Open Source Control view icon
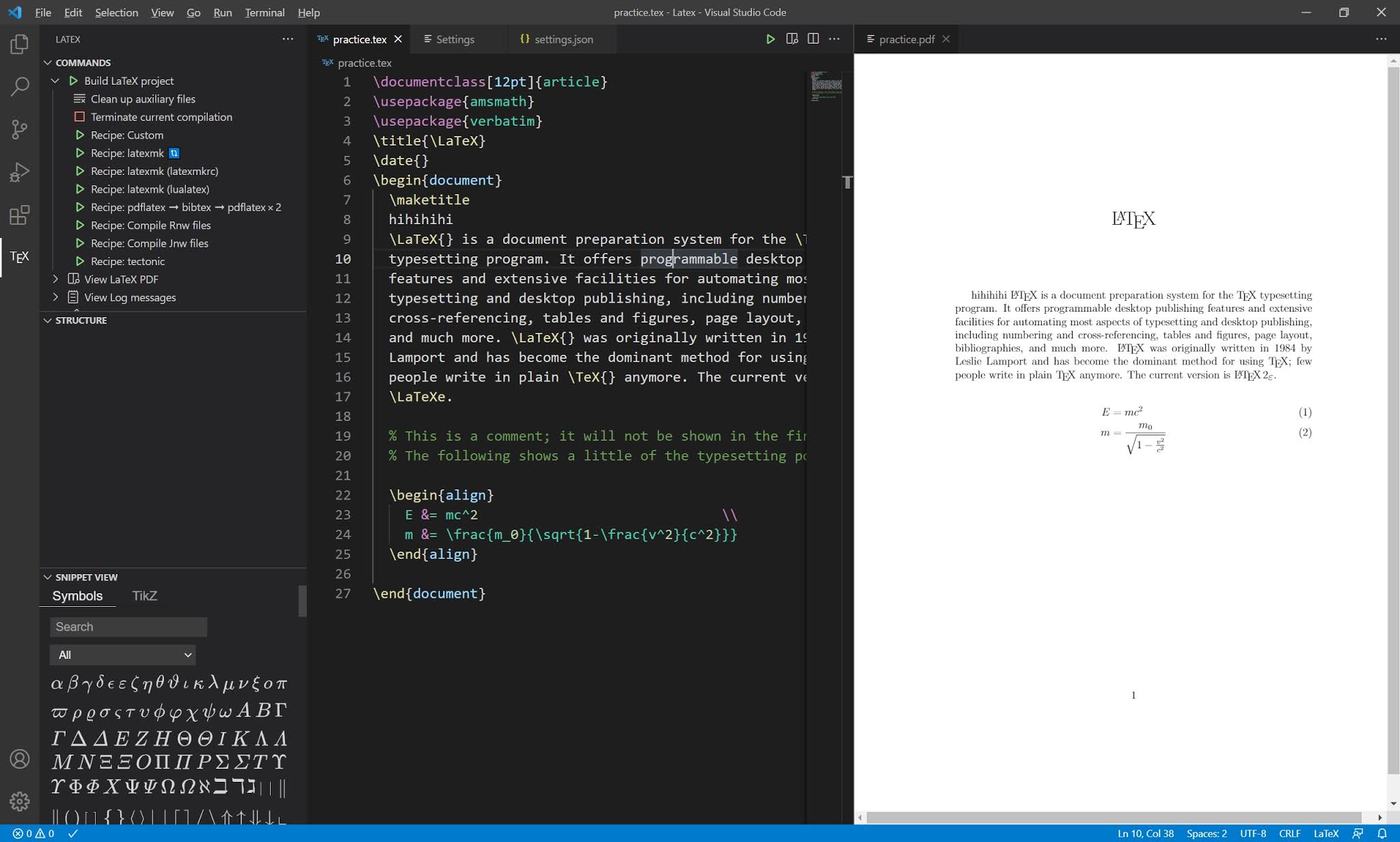 (x=20, y=129)
